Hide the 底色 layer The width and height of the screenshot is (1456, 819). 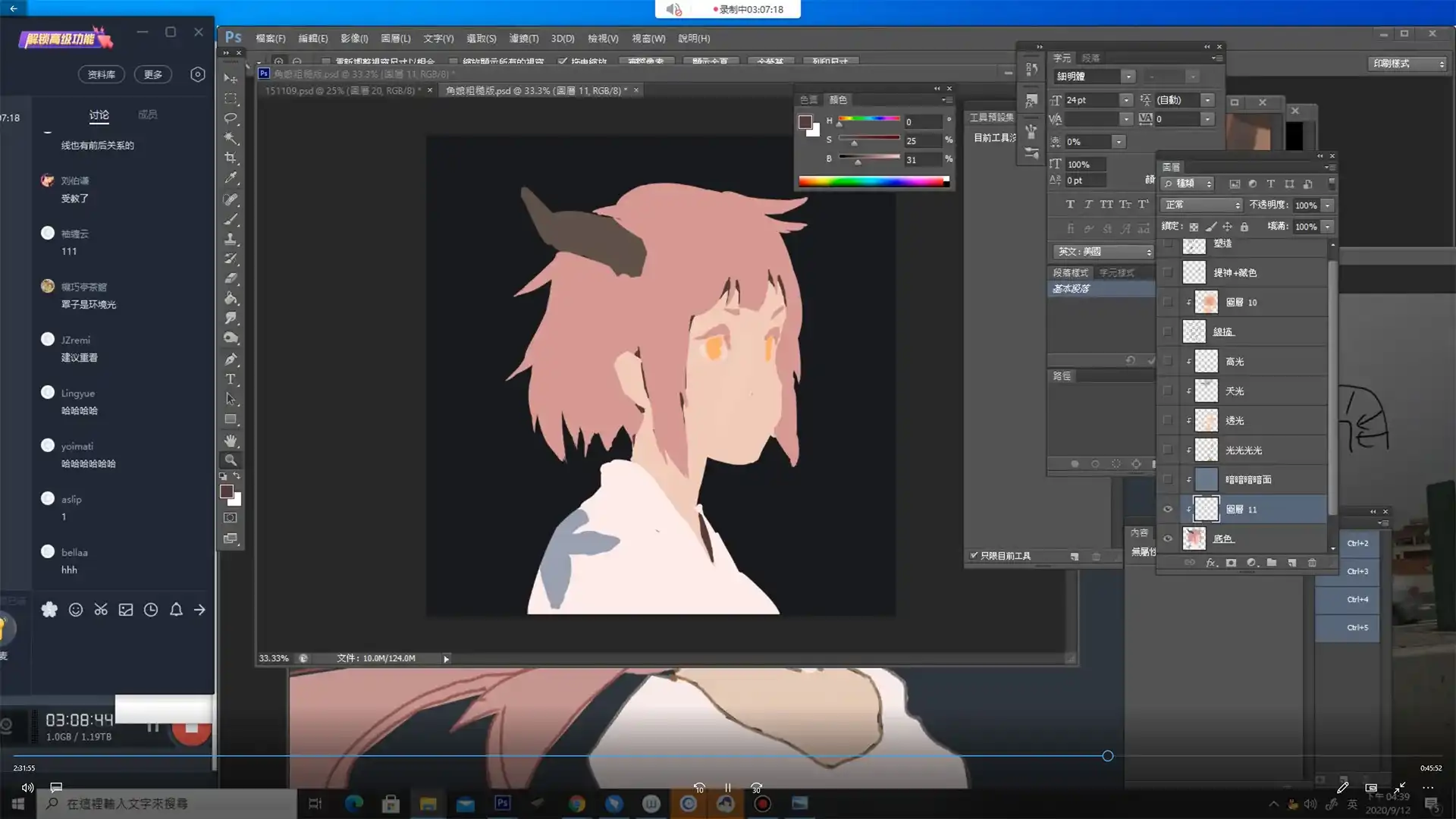[x=1168, y=538]
